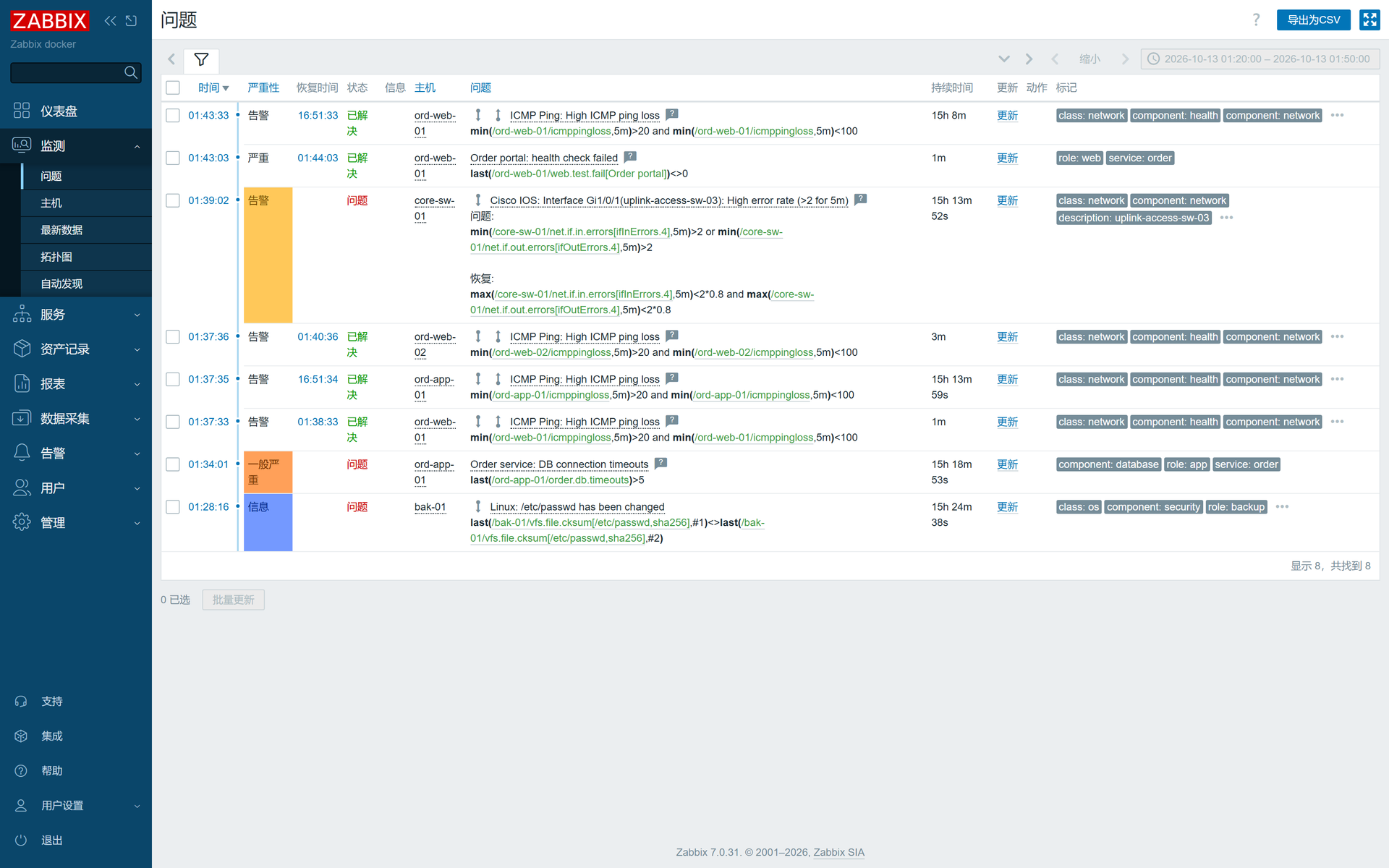1389x868 pixels.
Task: Show more tags for core-sw-01 problem
Action: pyautogui.click(x=1227, y=218)
